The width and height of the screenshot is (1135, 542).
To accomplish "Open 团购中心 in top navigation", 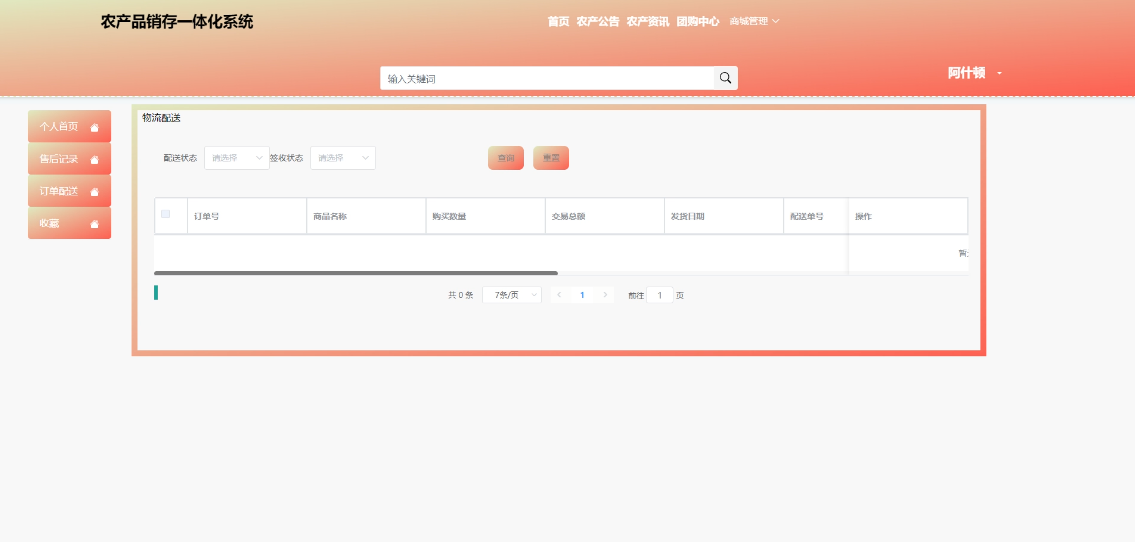I will (698, 22).
